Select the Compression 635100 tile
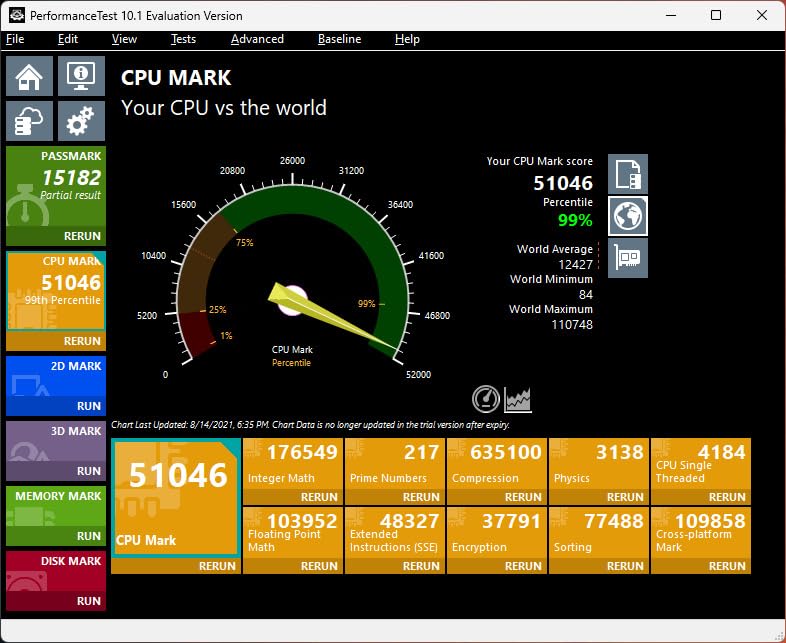Image resolution: width=786 pixels, height=643 pixels. [x=497, y=464]
